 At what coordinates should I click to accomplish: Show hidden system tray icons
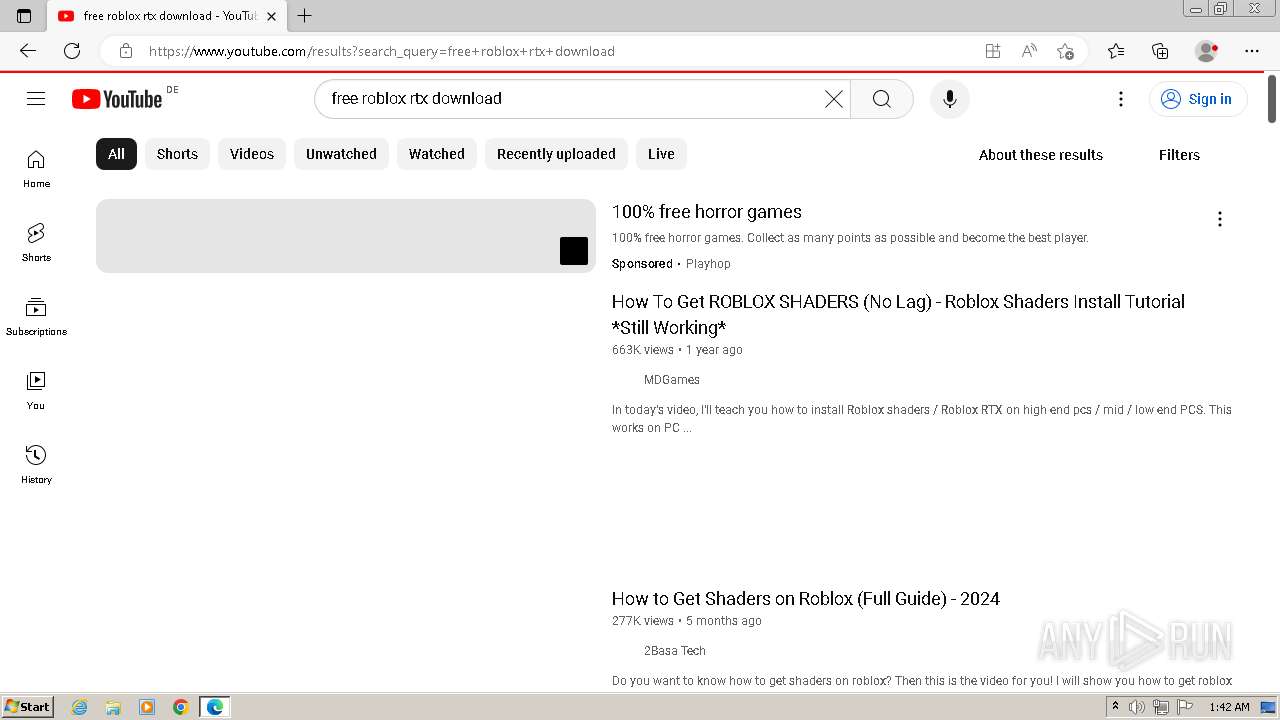pyautogui.click(x=1115, y=707)
